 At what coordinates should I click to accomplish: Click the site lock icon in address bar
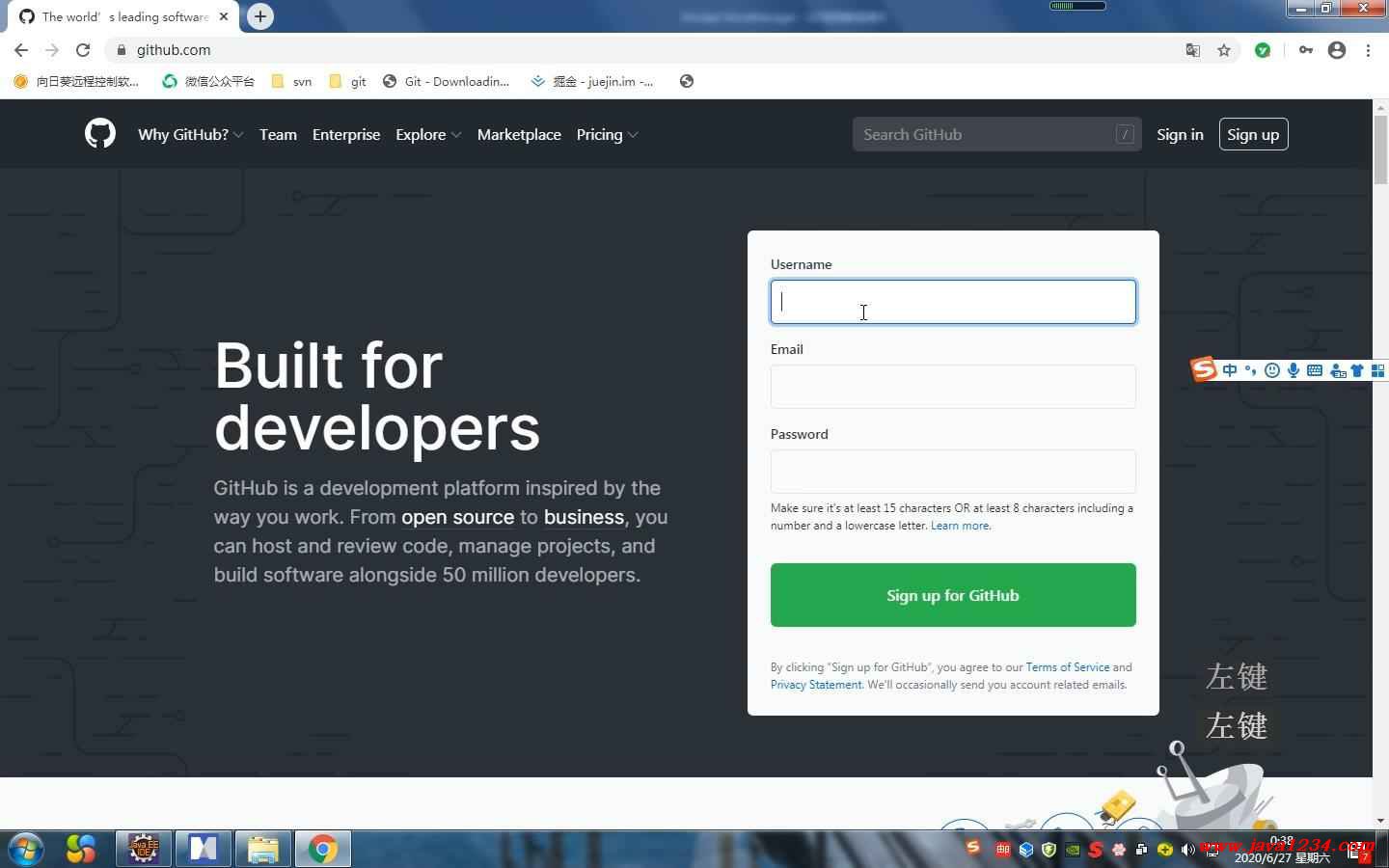click(121, 50)
